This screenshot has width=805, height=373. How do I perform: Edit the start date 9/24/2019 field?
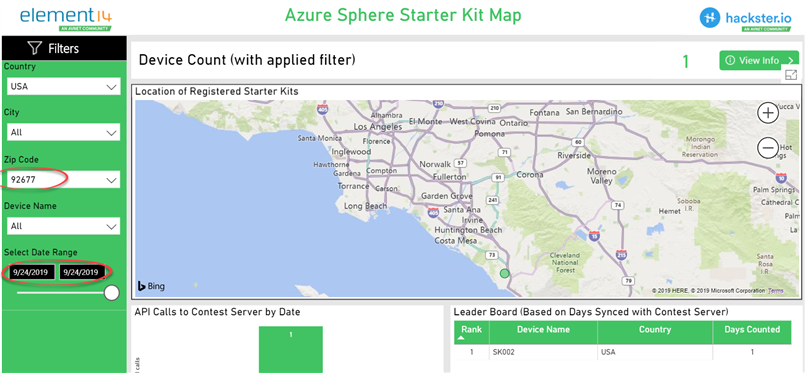(x=31, y=272)
